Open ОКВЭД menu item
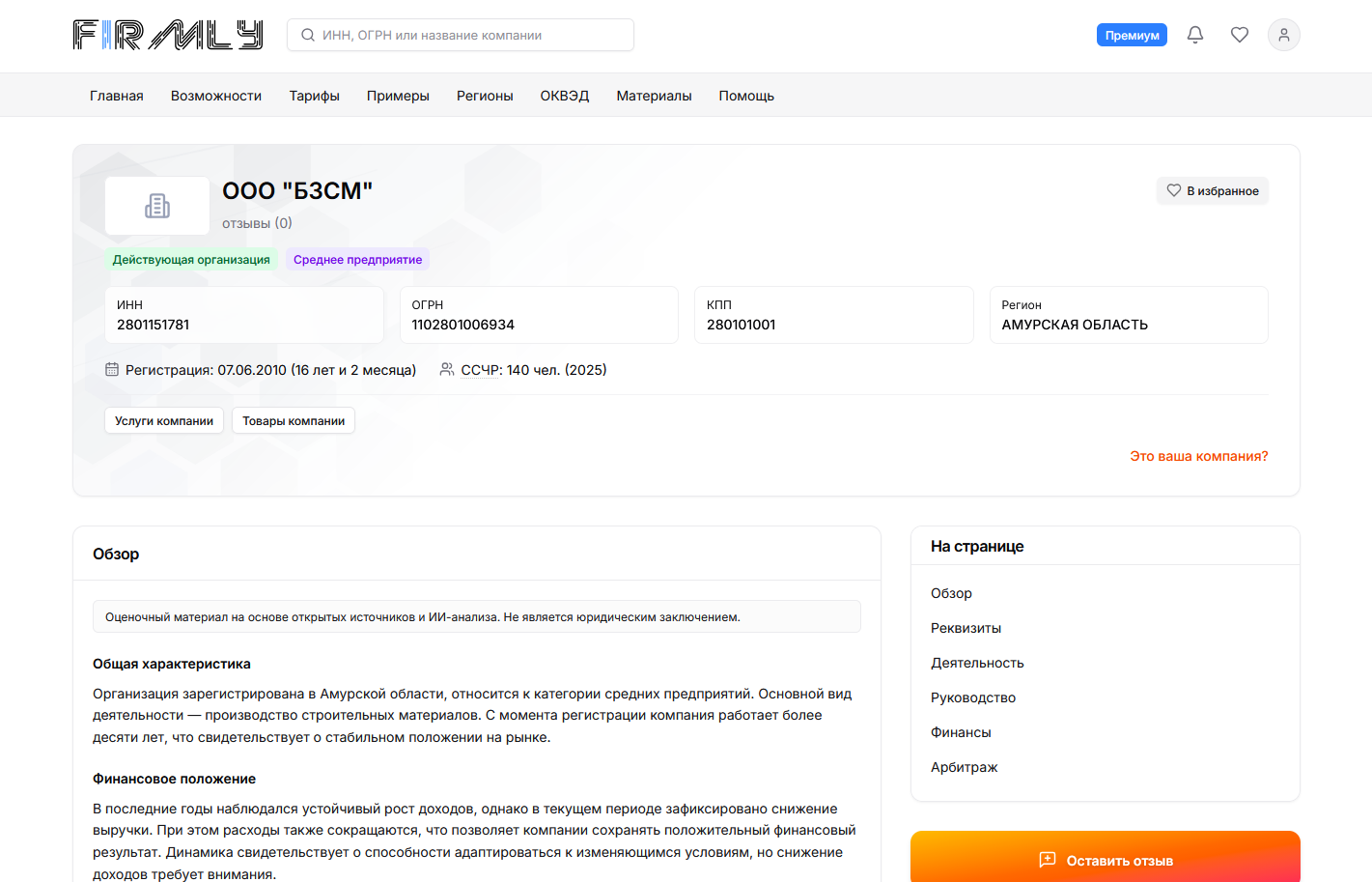 (x=565, y=96)
